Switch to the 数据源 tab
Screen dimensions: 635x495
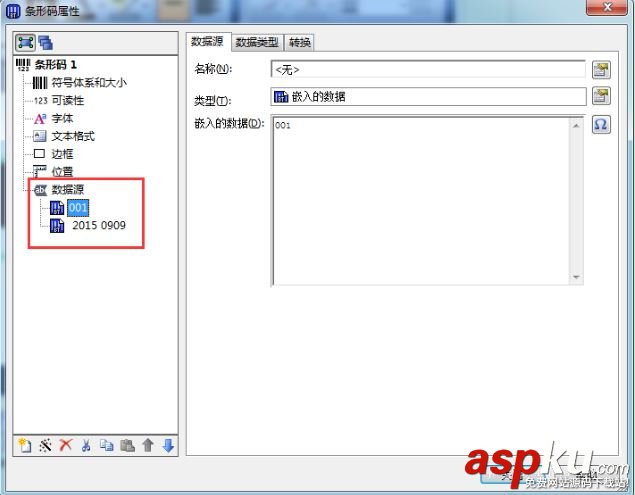pos(208,41)
